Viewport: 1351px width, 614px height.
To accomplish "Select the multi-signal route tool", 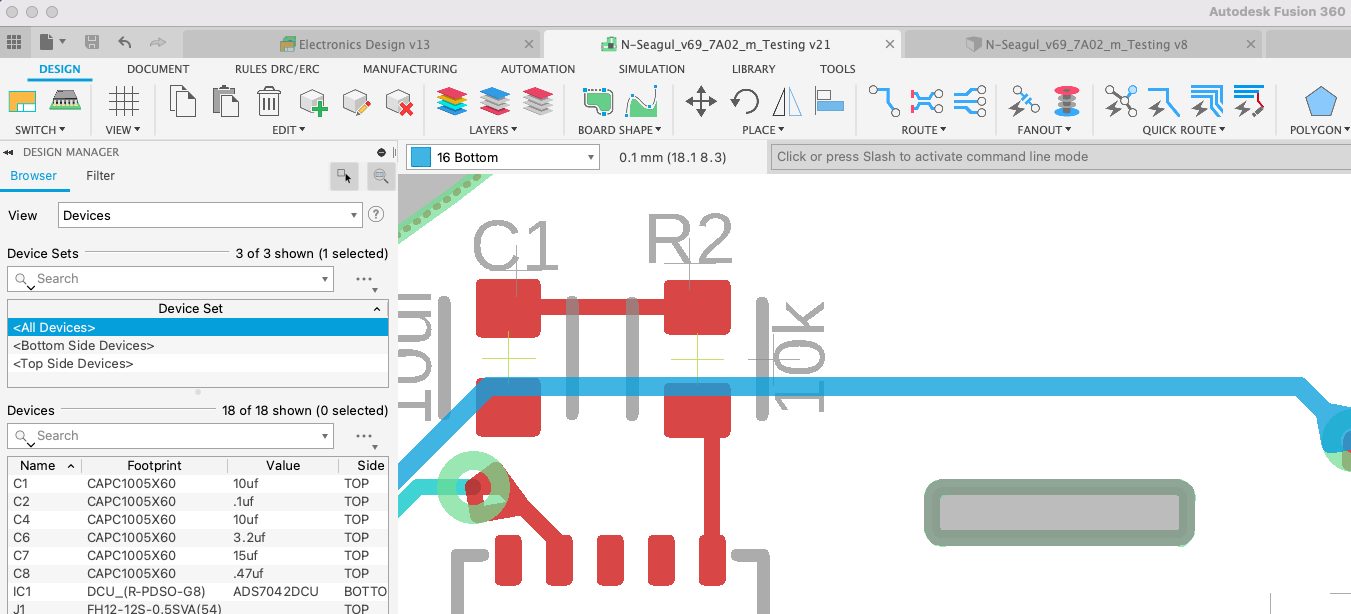I will click(x=970, y=101).
